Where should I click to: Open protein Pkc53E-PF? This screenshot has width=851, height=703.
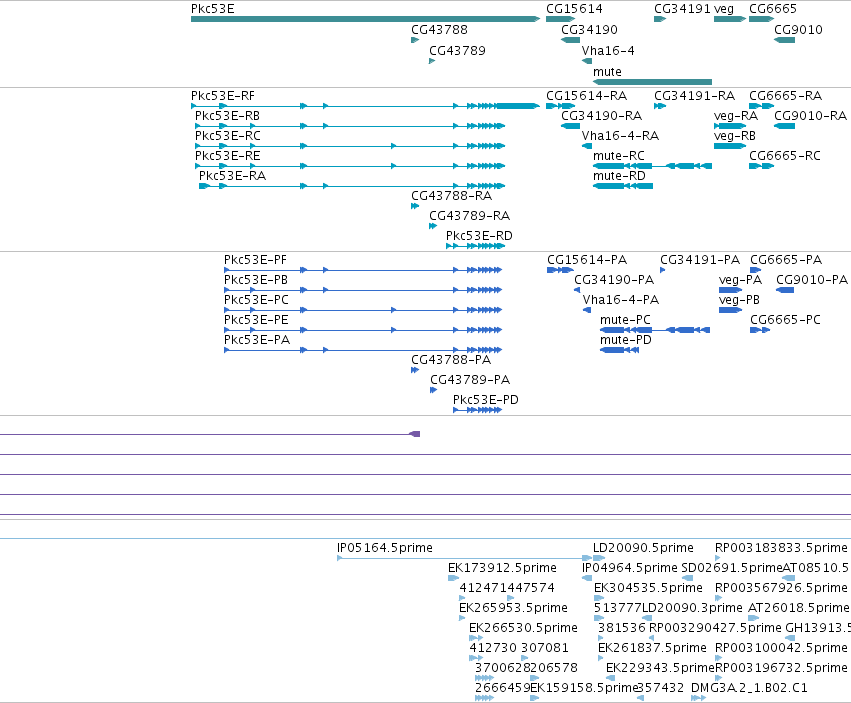tap(255, 260)
